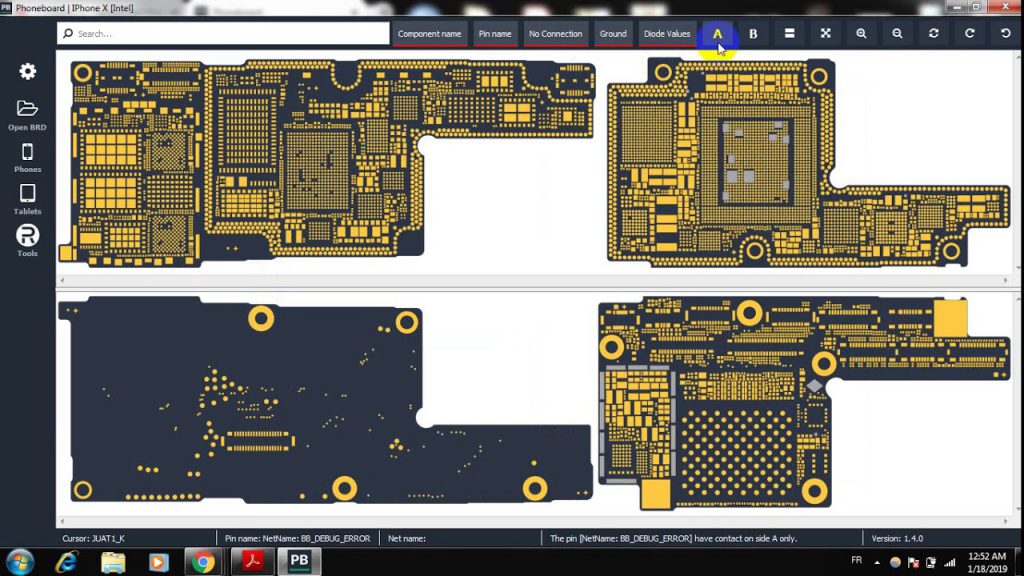This screenshot has width=1024, height=576.
Task: Click bottom pane scroll right arrow
Action: click(1006, 521)
